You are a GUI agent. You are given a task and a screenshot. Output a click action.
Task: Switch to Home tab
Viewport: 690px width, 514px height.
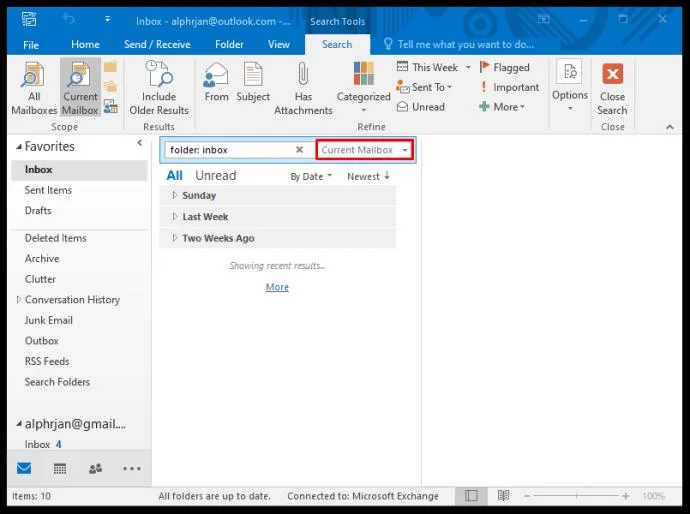[x=85, y=44]
